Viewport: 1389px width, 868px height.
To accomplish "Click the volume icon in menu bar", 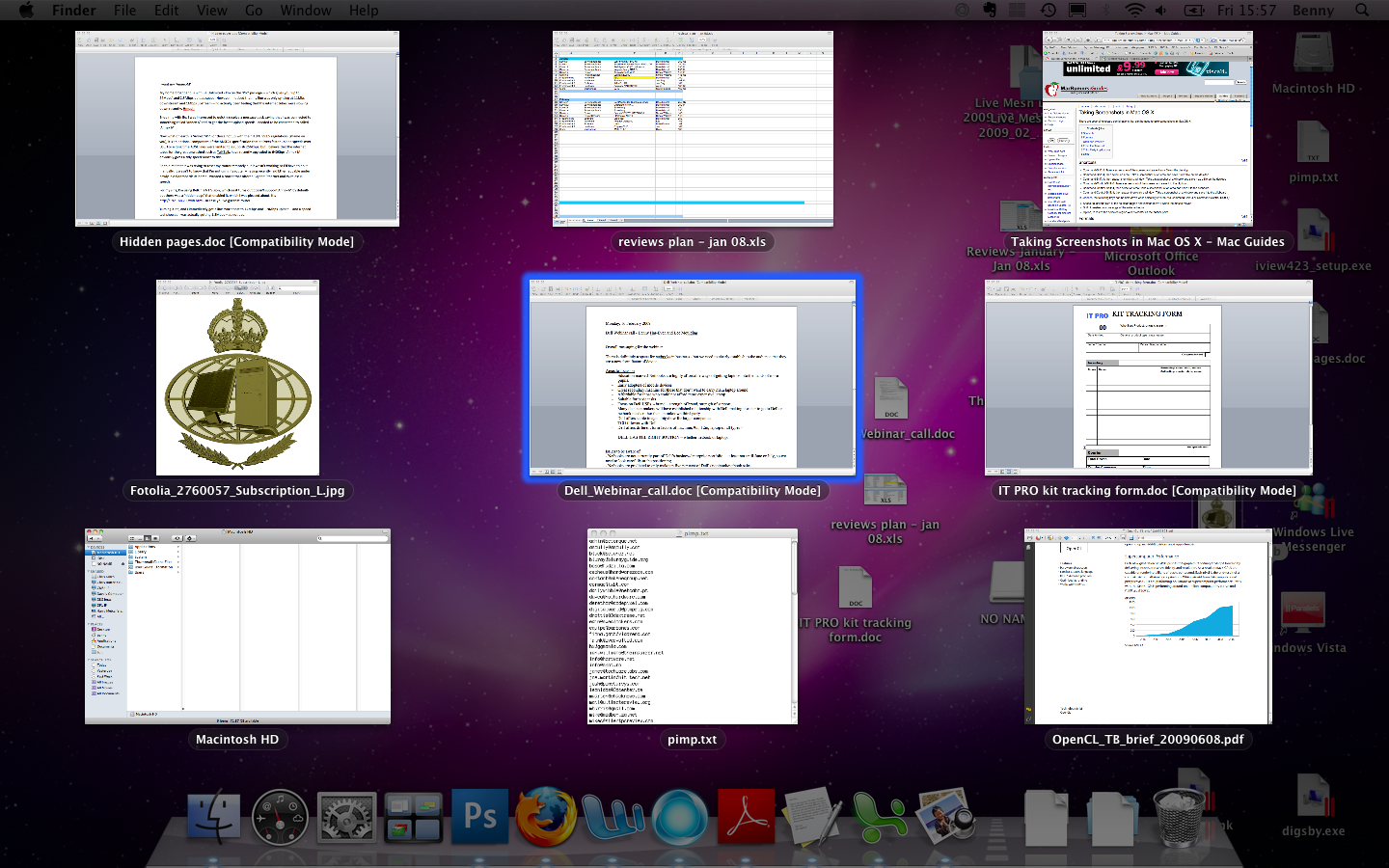I will point(1160,10).
